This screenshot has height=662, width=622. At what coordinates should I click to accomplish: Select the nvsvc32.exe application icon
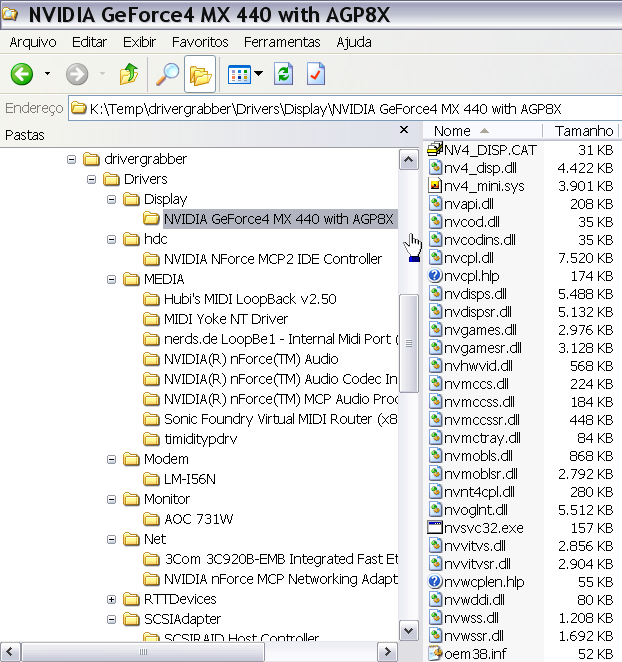(x=435, y=528)
